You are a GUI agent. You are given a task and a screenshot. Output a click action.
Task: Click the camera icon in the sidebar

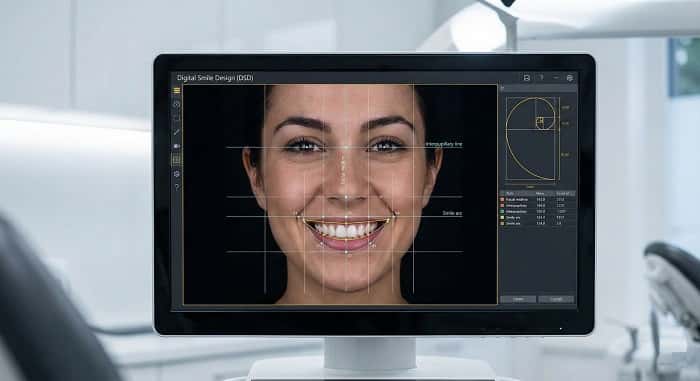[x=177, y=146]
